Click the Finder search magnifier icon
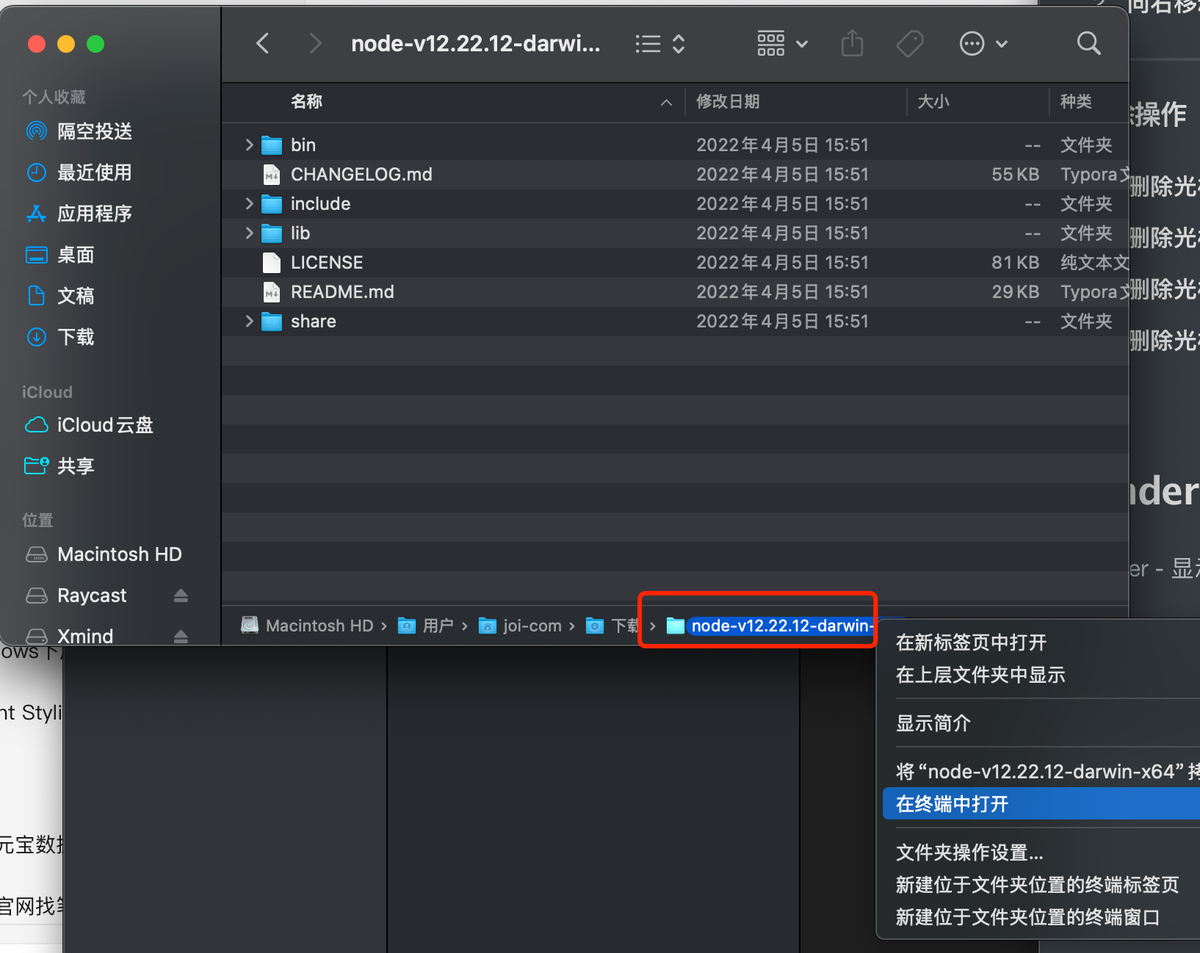This screenshot has width=1200, height=953. (x=1088, y=44)
